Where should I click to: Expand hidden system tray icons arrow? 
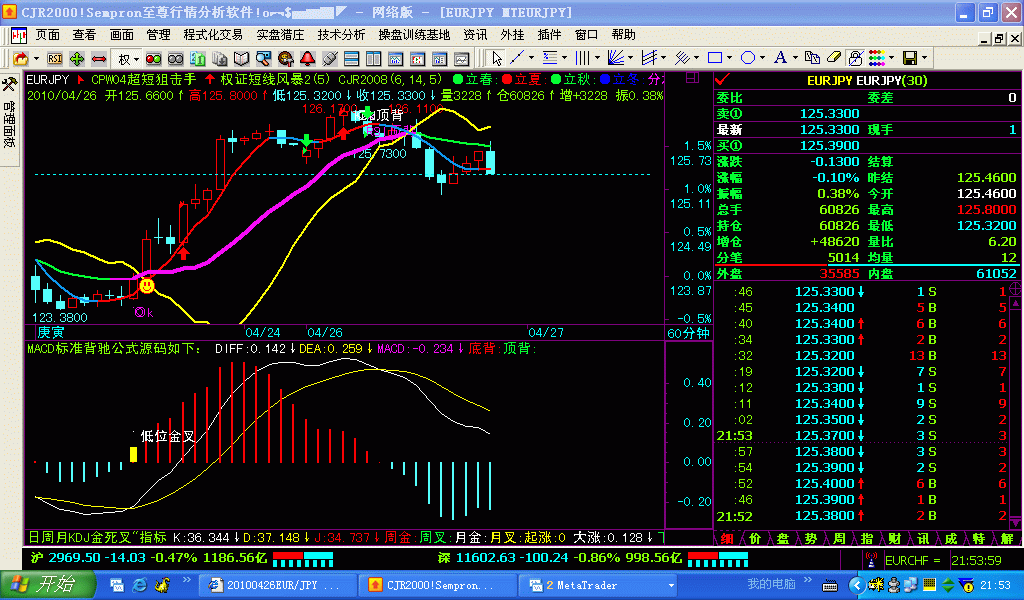click(858, 585)
